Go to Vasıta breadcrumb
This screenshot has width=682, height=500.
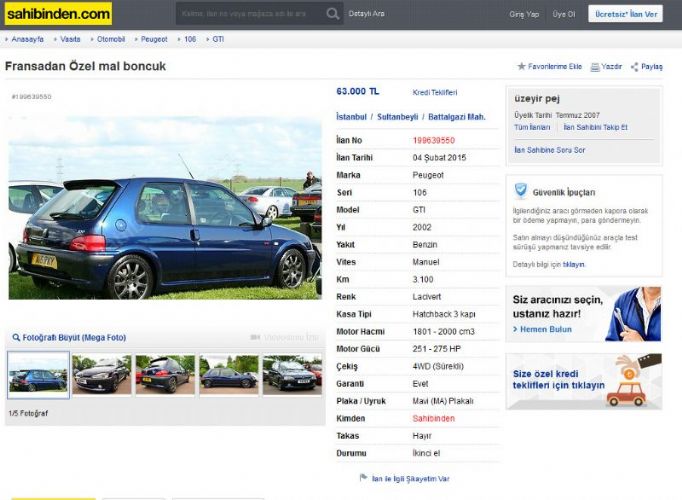click(x=70, y=39)
